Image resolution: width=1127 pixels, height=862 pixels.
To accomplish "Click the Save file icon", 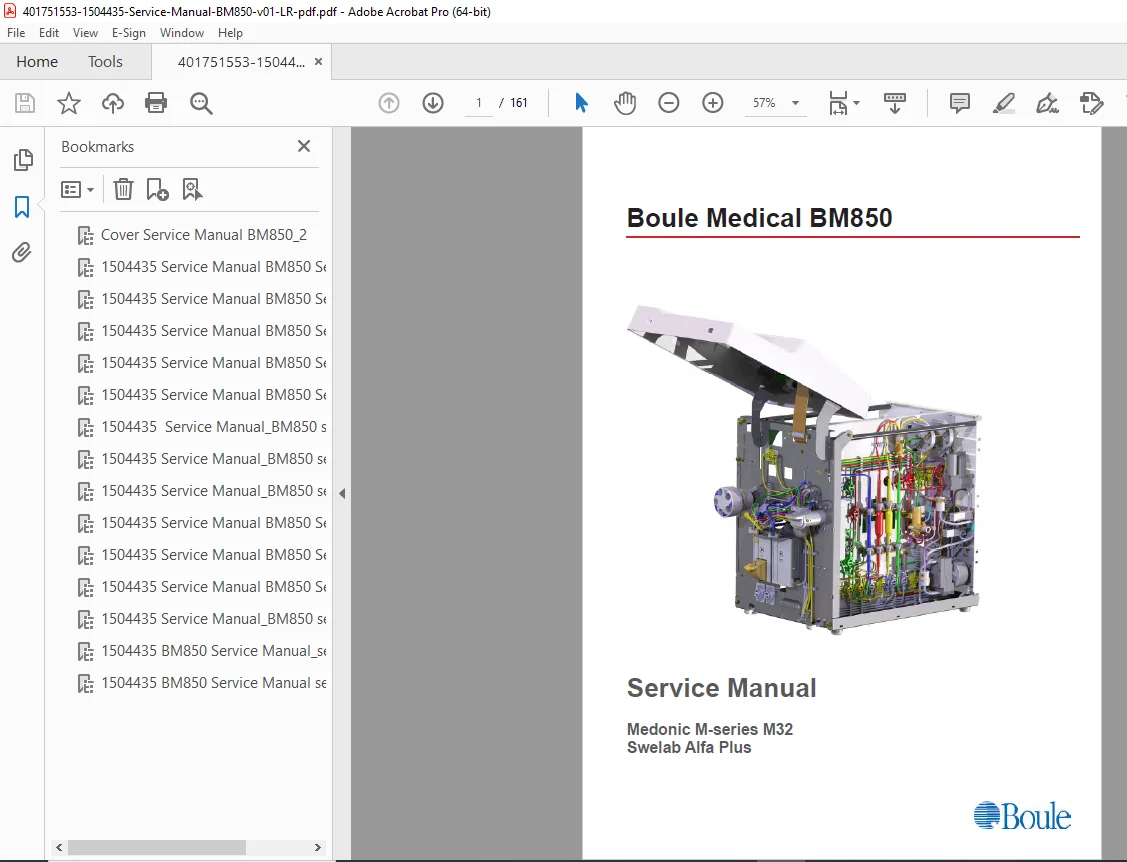I will coord(25,103).
